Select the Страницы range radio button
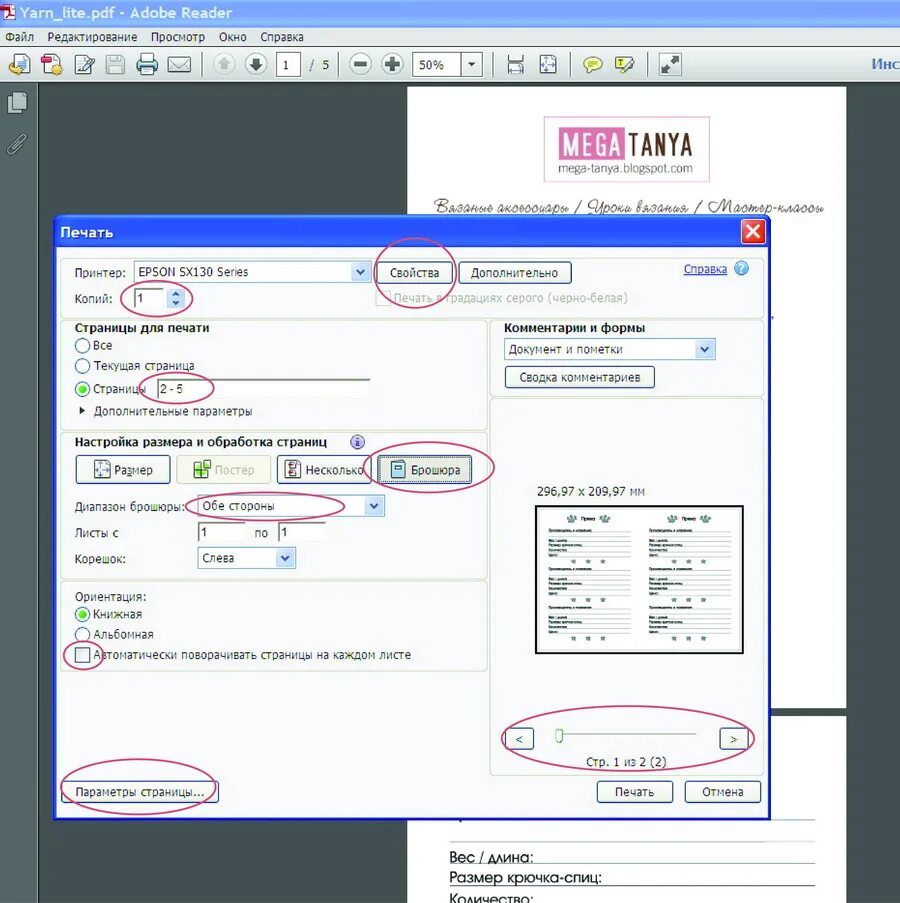The image size is (900, 903). pyautogui.click(x=82, y=389)
